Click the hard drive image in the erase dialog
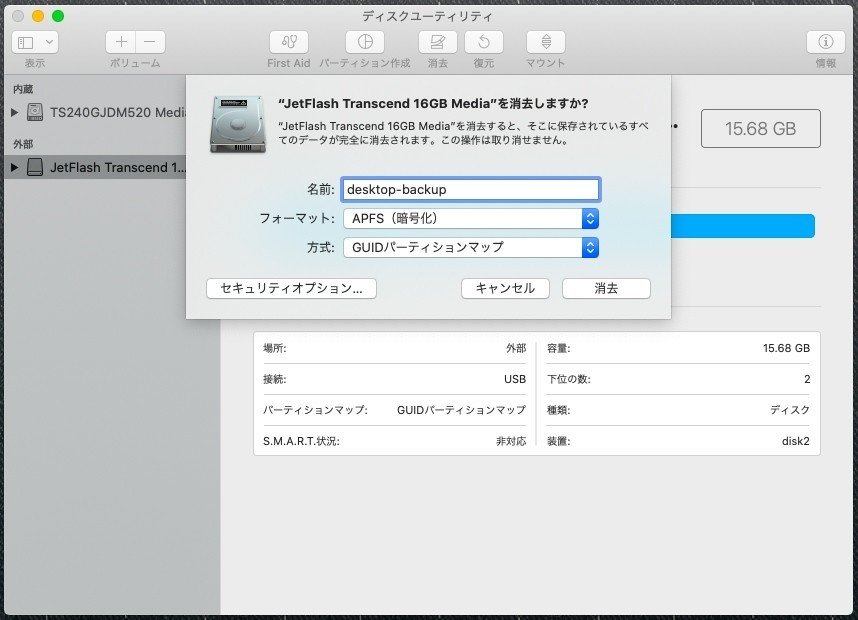The image size is (858, 620). pyautogui.click(x=237, y=124)
